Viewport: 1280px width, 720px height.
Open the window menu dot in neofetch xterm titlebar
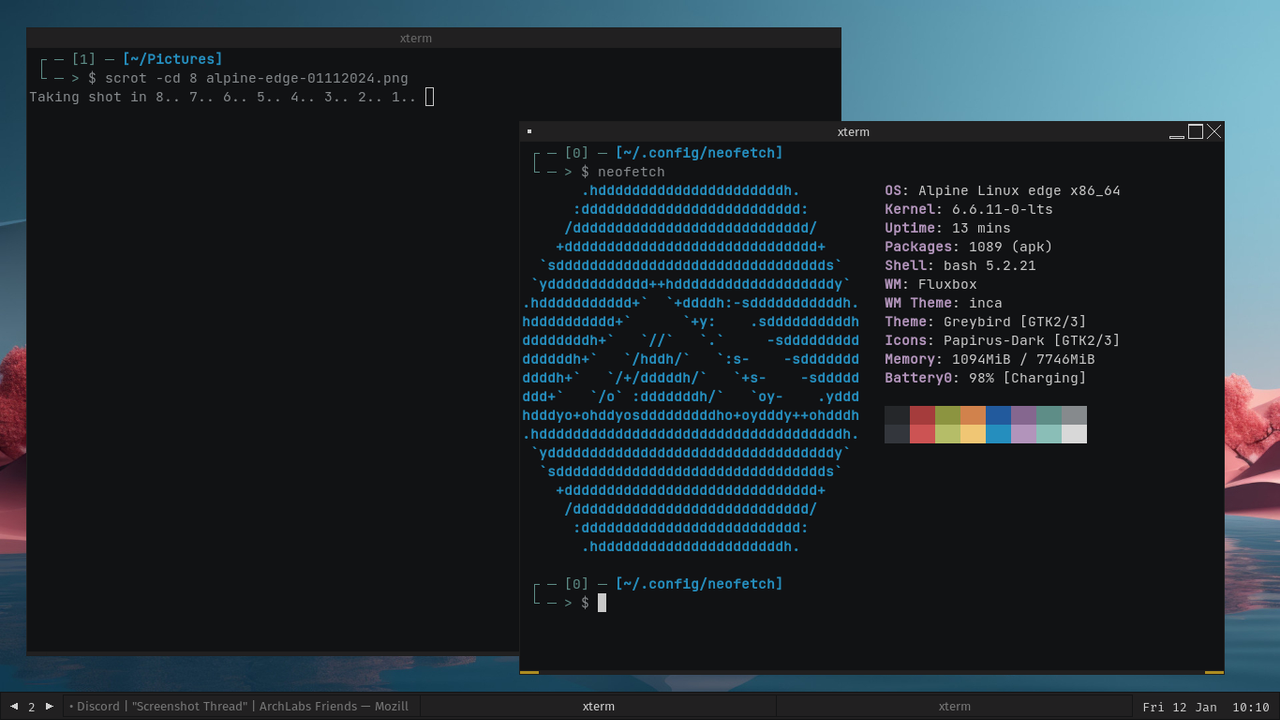coord(529,132)
